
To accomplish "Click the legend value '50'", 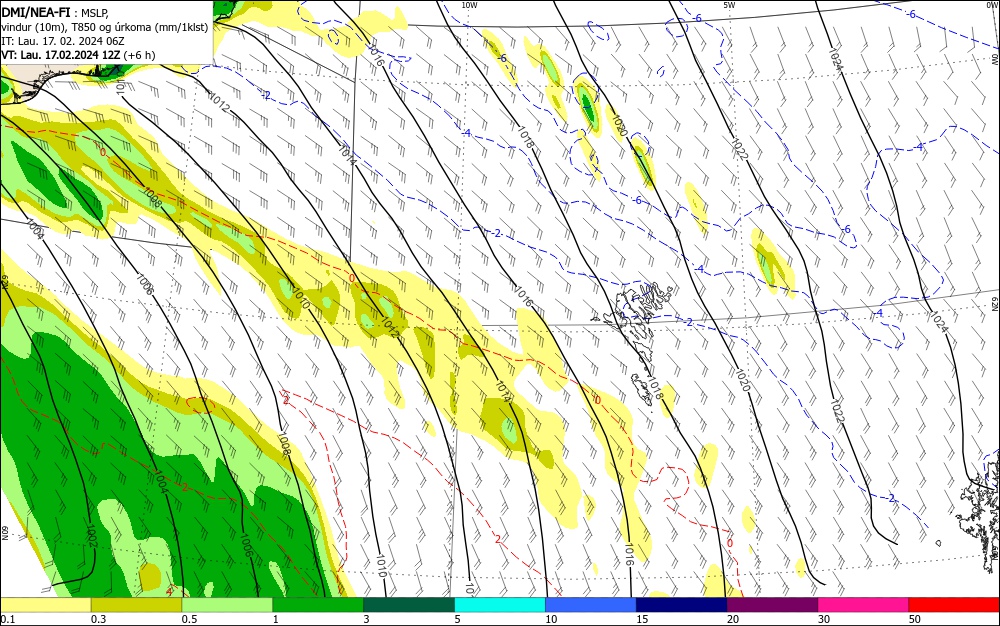I will [915, 619].
